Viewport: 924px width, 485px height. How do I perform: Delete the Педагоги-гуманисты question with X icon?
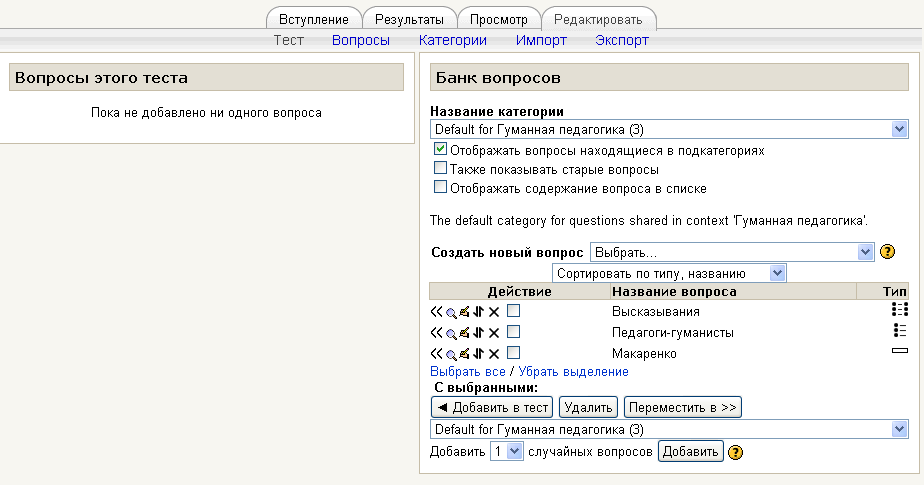(x=493, y=332)
